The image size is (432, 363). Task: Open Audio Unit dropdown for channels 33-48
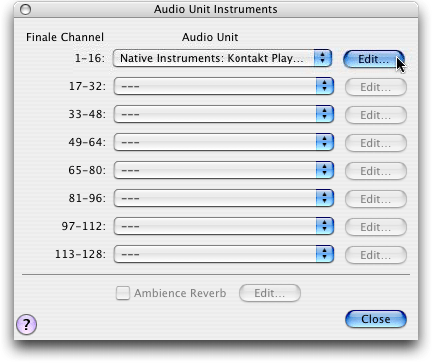(x=224, y=114)
